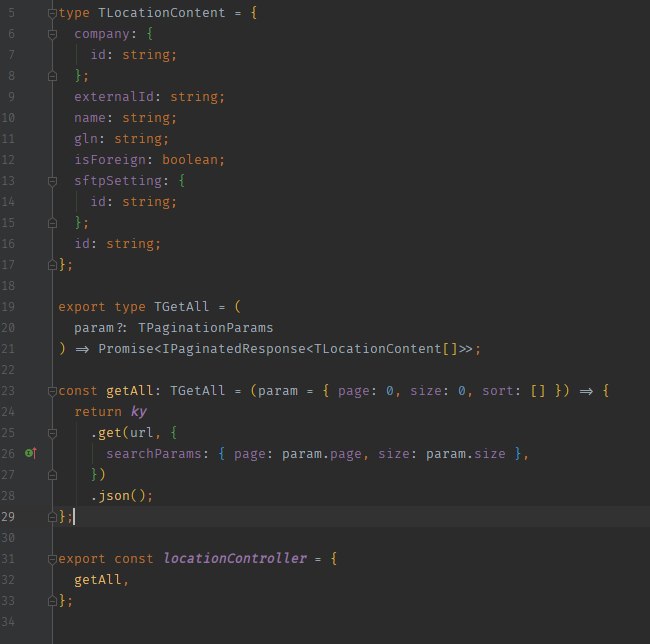Click 'externalId' property on line 9
The image size is (650, 644).
tap(114, 97)
